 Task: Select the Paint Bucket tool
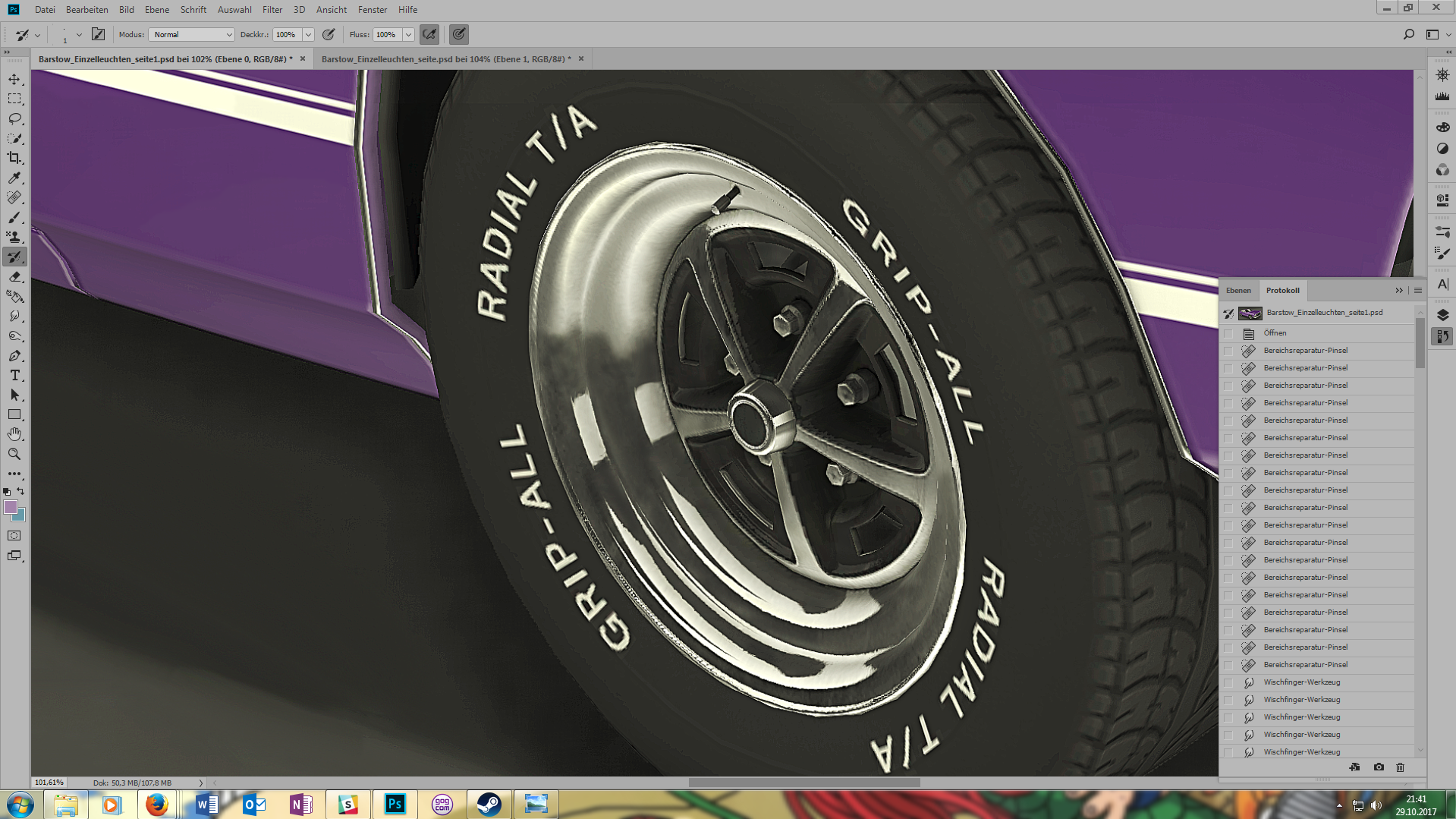pos(14,296)
